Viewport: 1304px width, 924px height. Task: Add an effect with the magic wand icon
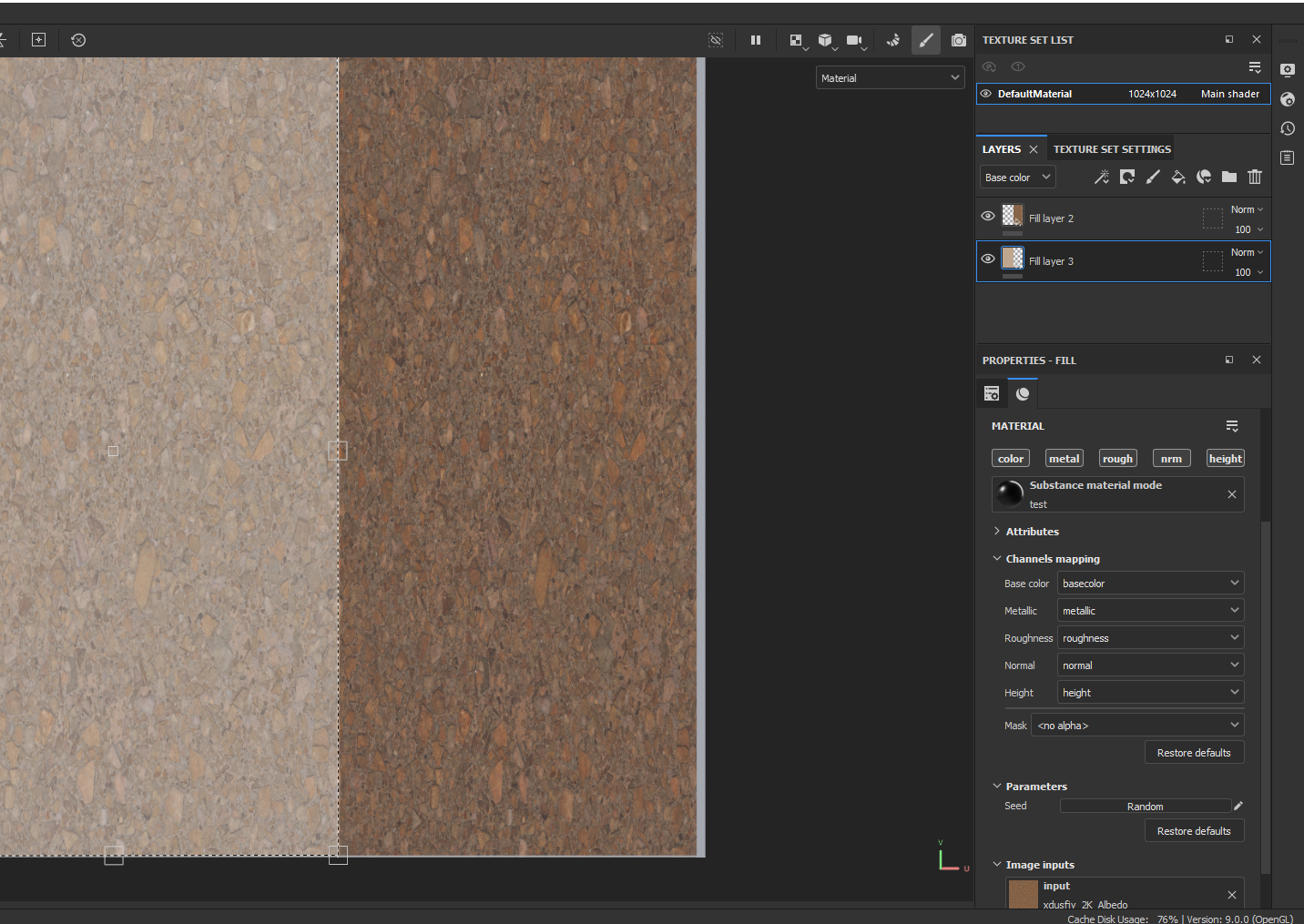[1102, 177]
